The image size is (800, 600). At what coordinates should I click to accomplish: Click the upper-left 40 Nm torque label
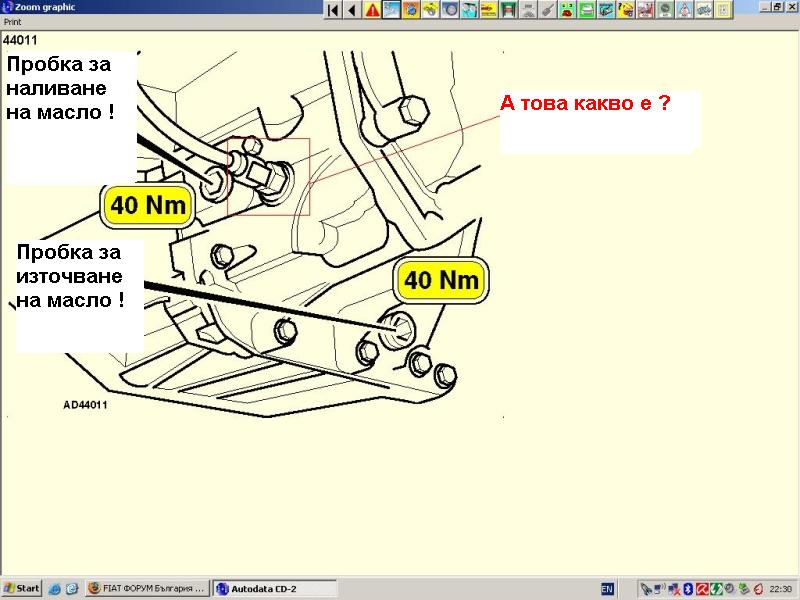click(x=148, y=206)
